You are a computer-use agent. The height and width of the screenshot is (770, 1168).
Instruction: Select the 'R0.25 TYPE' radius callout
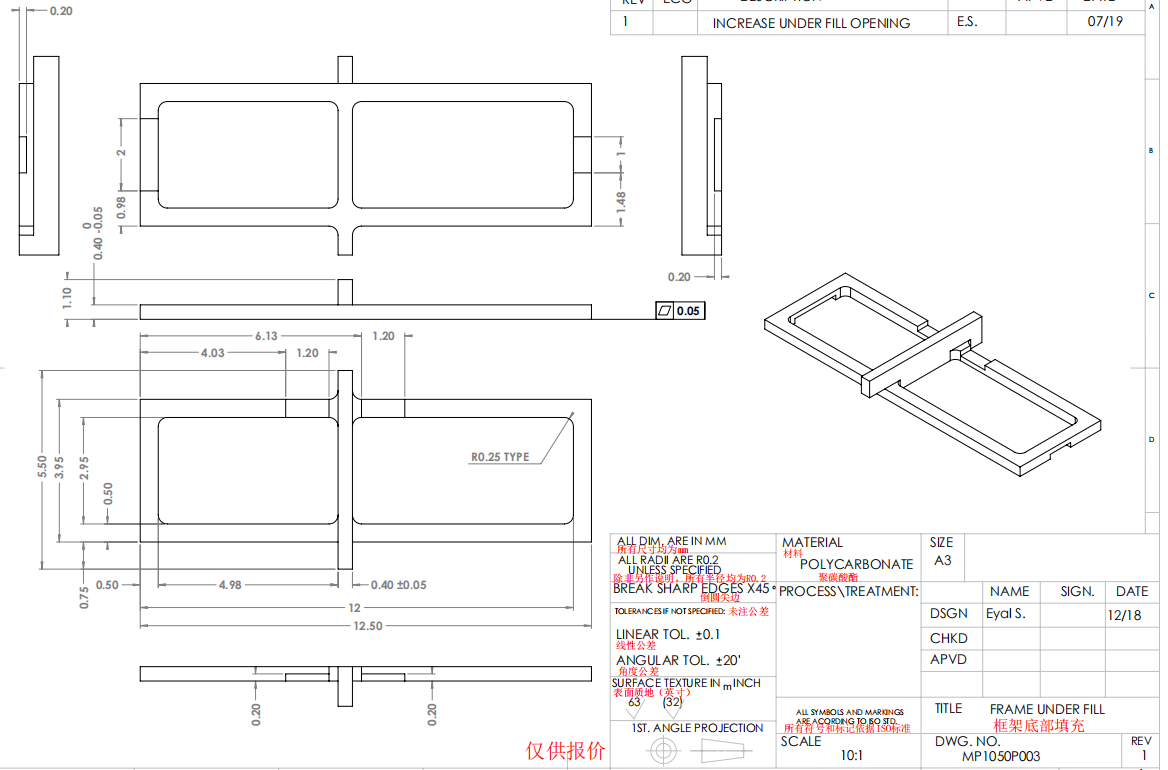click(500, 457)
